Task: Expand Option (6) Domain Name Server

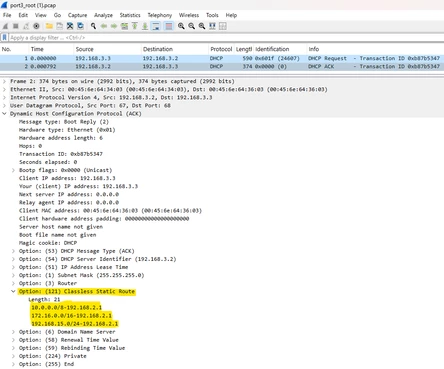Action: pos(13,332)
